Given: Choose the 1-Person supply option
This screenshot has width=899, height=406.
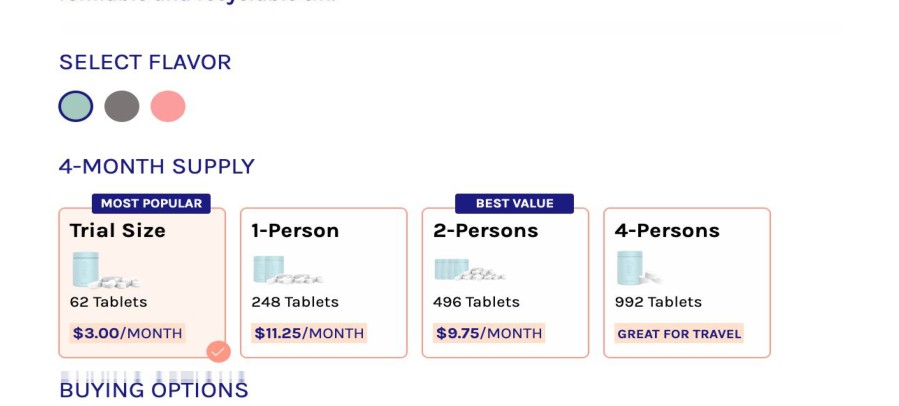Looking at the screenshot, I should [323, 283].
